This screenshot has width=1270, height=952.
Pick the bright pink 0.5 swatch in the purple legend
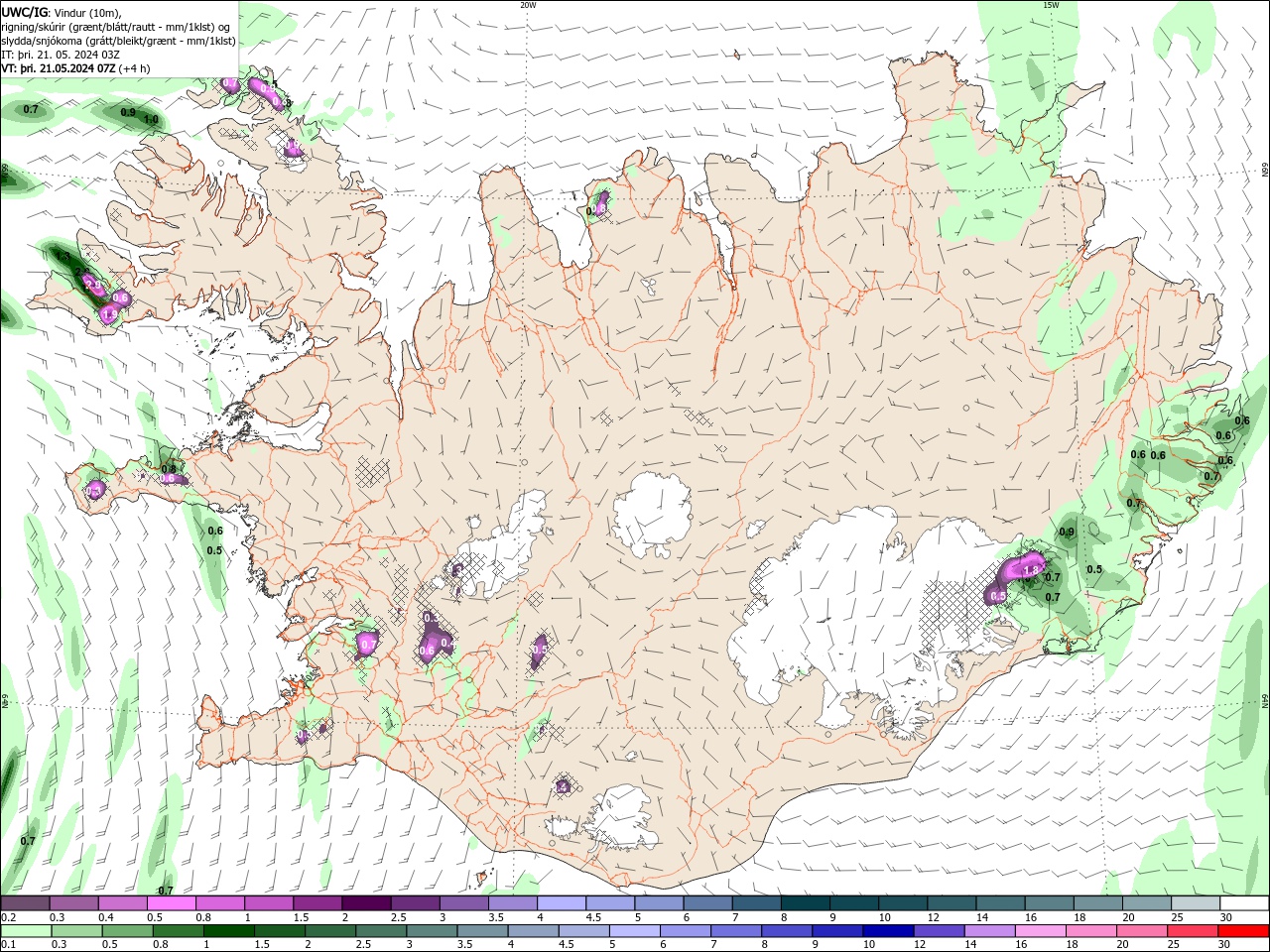pyautogui.click(x=172, y=903)
